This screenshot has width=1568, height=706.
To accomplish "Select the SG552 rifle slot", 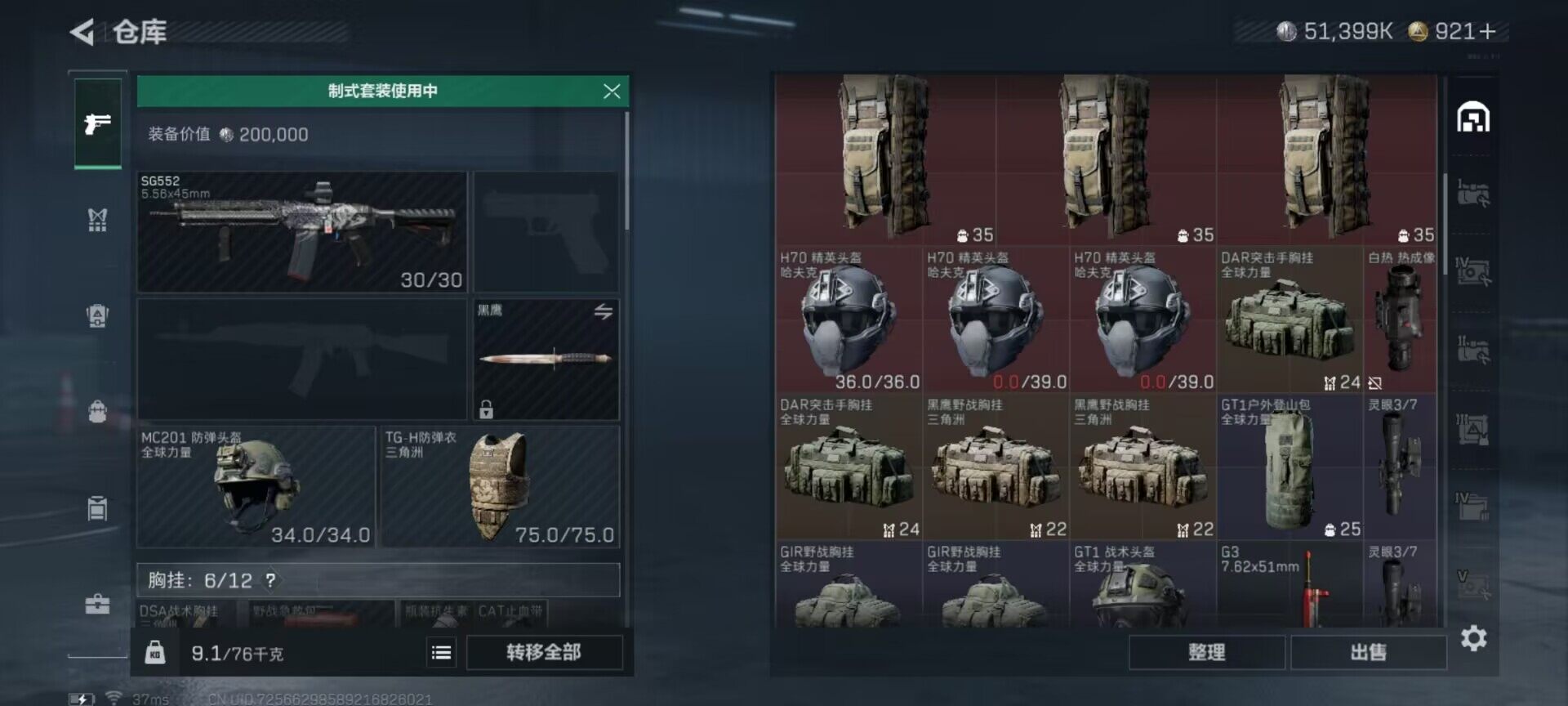I will [302, 232].
